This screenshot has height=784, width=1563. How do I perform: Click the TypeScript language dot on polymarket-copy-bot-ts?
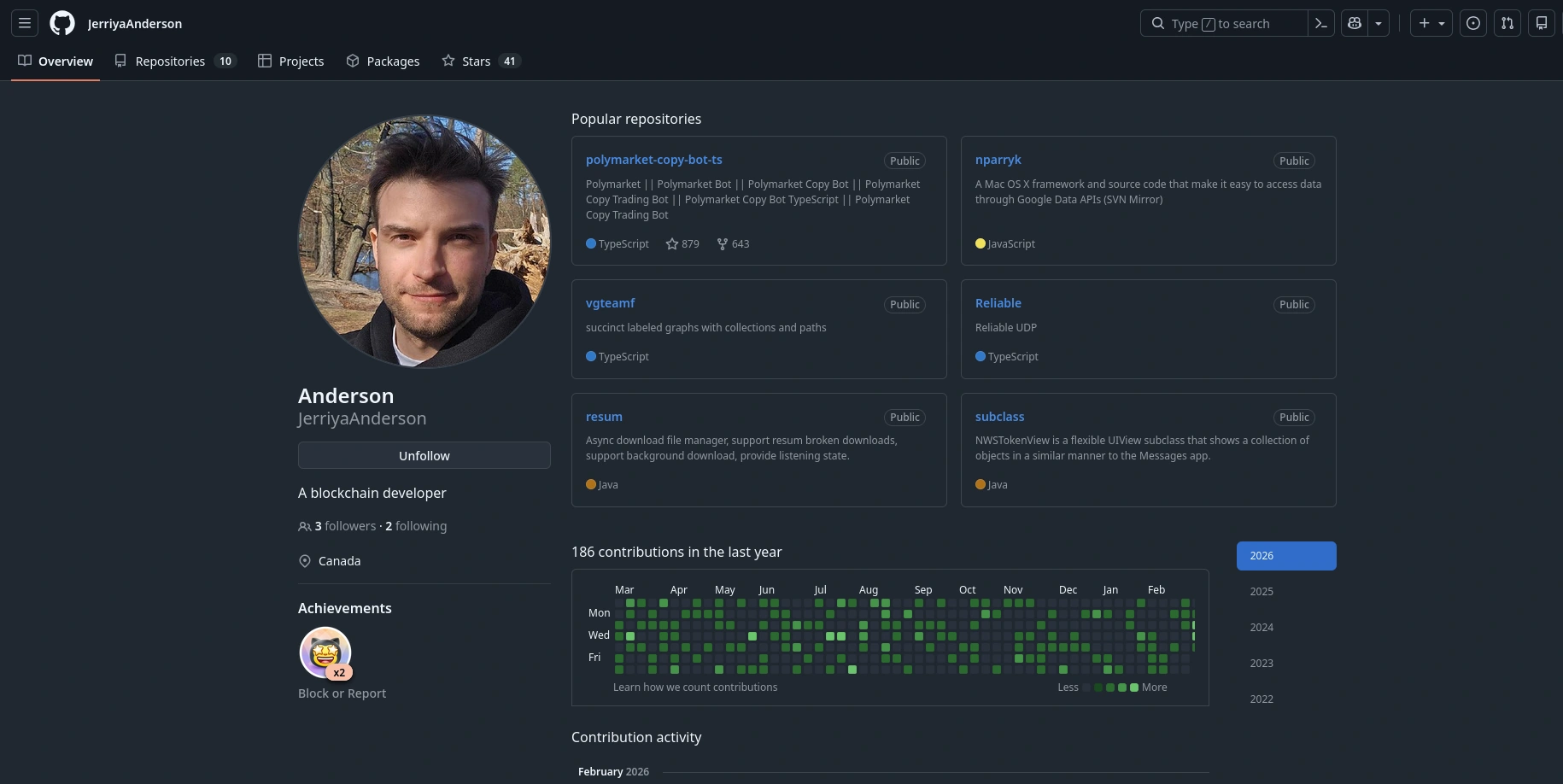[x=590, y=243]
